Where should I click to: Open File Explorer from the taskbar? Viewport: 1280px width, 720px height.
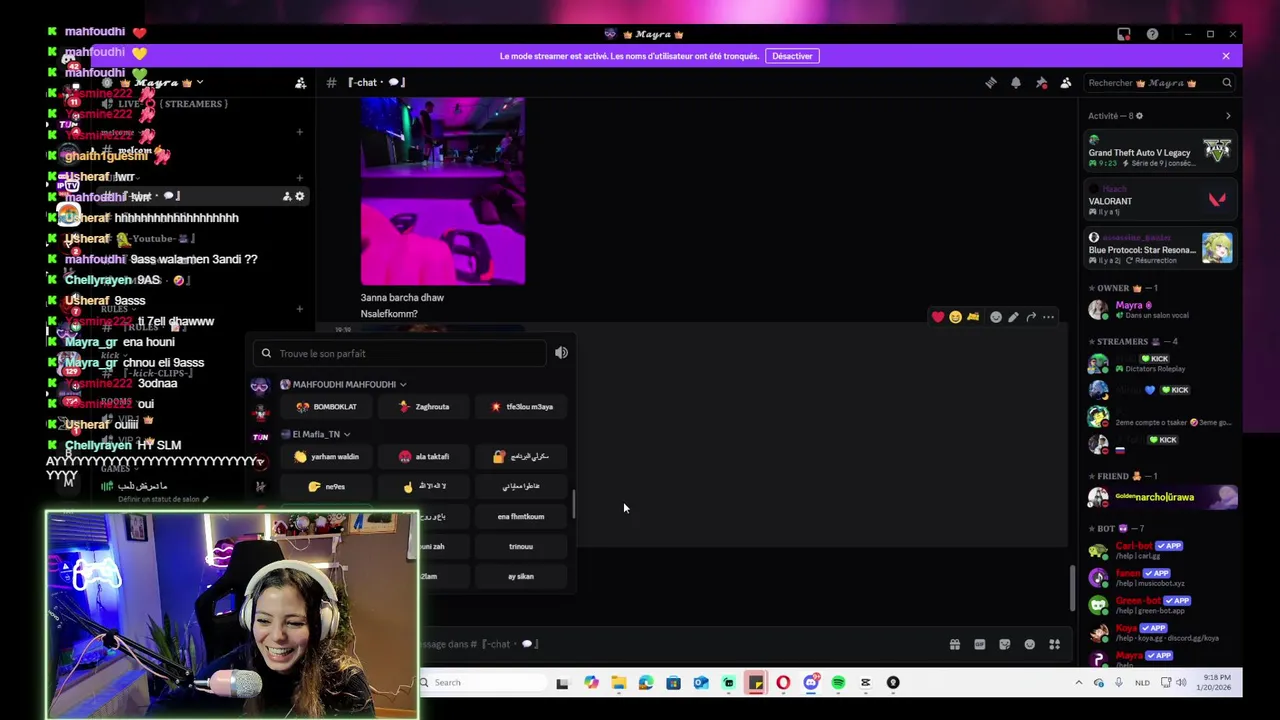tap(619, 683)
